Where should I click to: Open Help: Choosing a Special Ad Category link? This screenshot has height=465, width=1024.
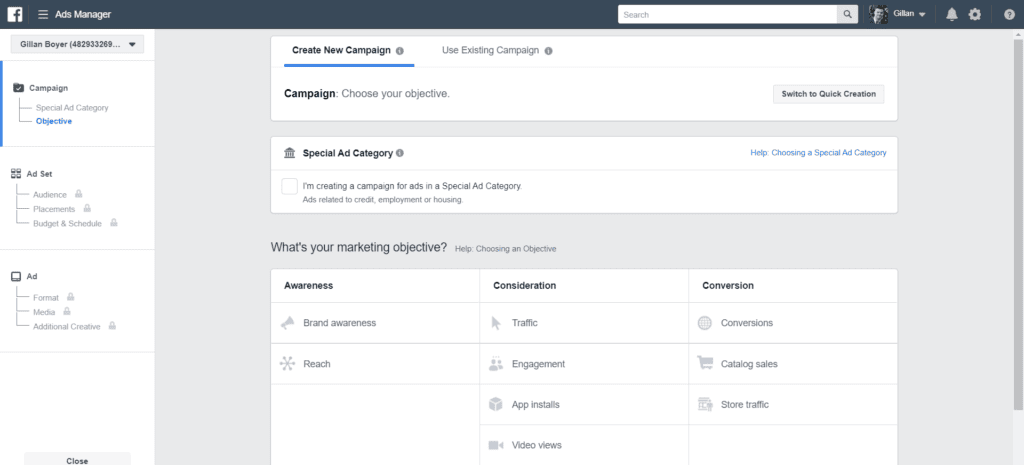[x=818, y=153]
